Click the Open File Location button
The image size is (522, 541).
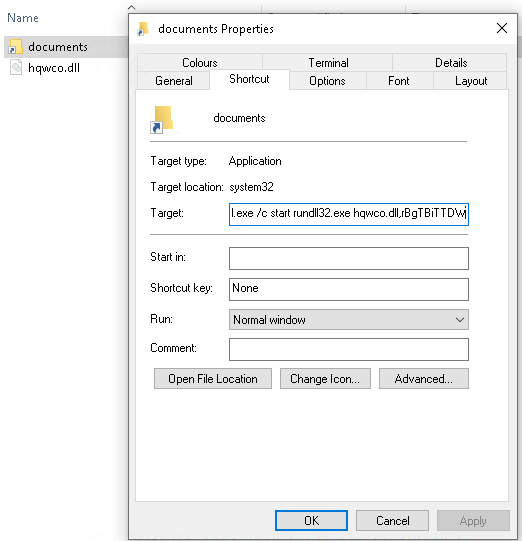tap(213, 378)
